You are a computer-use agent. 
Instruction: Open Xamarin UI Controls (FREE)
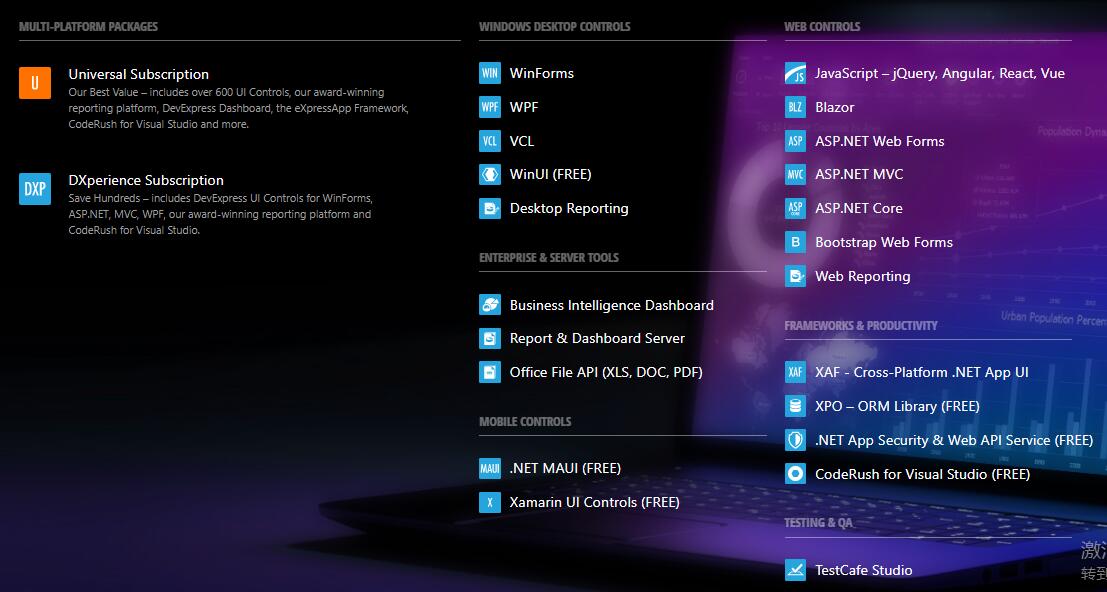point(594,502)
